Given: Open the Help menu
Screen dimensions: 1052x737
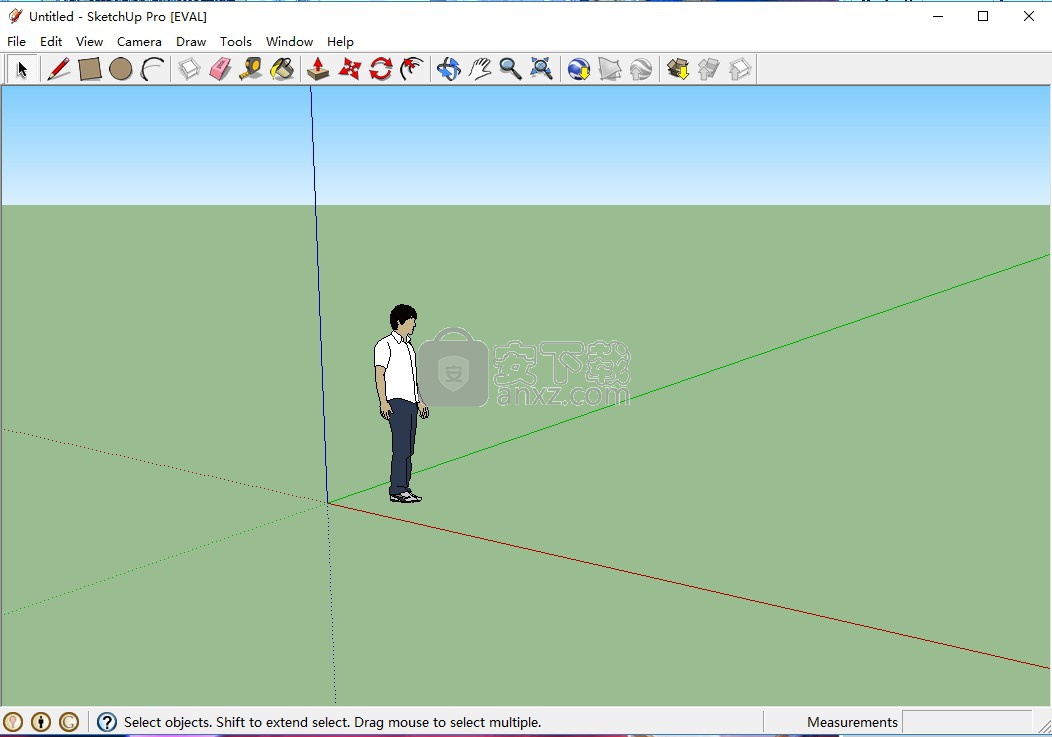Looking at the screenshot, I should 340,42.
